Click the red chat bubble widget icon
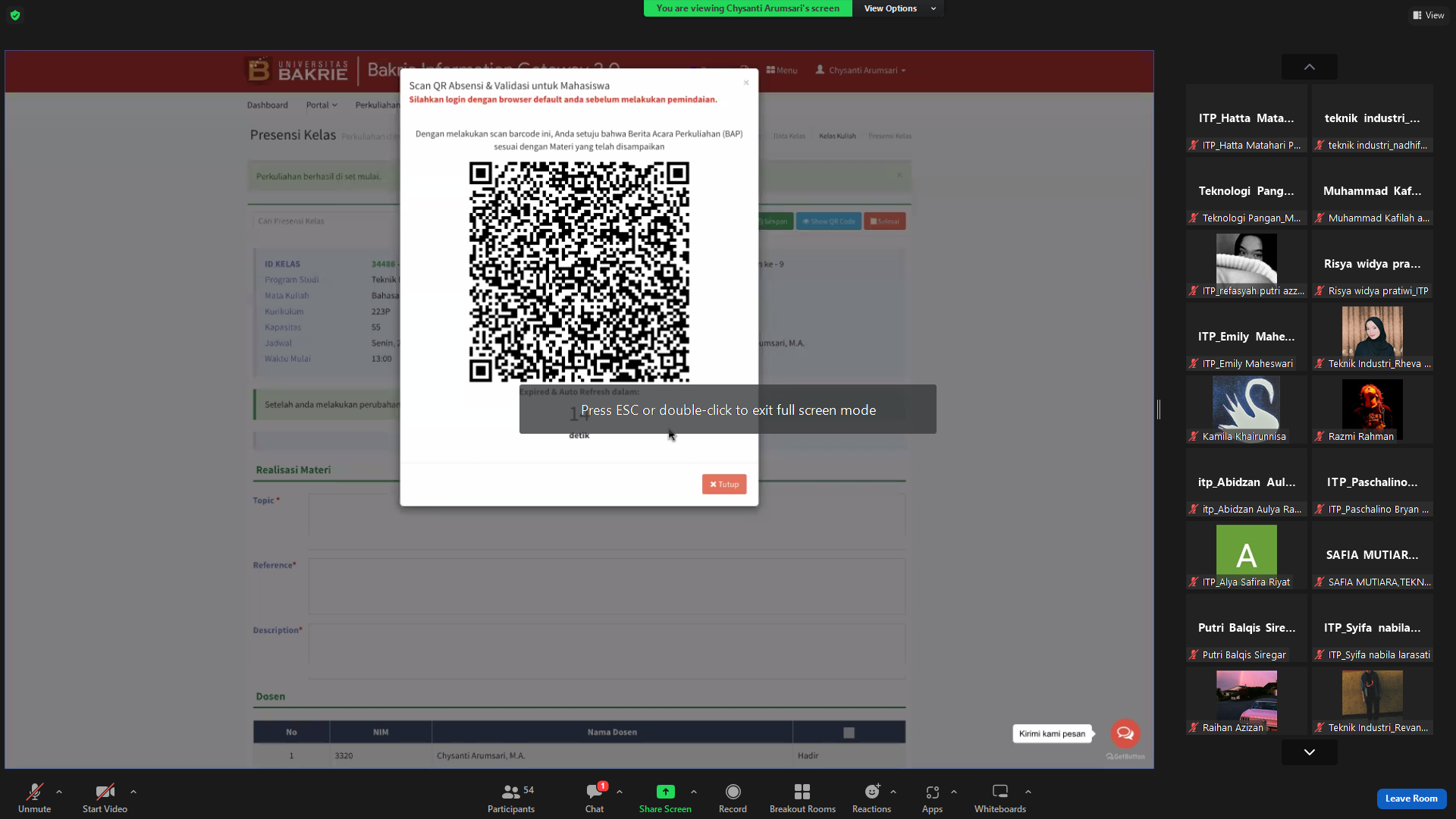Image resolution: width=1456 pixels, height=819 pixels. 1125,733
